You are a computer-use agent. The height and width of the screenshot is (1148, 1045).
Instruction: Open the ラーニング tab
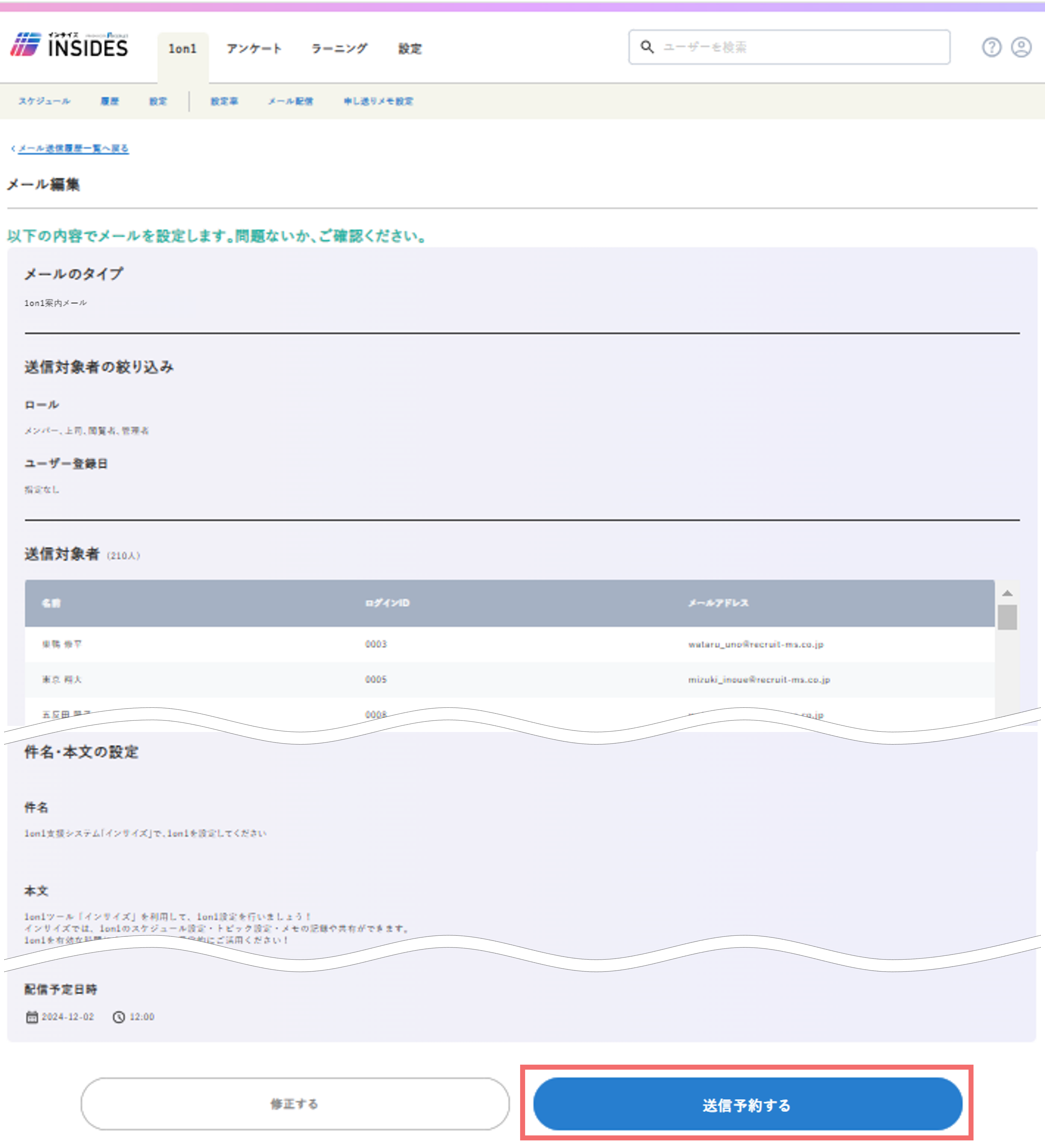(x=339, y=49)
